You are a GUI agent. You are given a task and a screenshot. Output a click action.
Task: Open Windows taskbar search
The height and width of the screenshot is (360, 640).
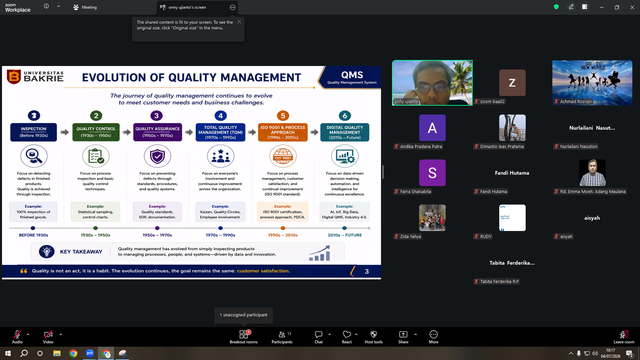[x=24, y=353]
